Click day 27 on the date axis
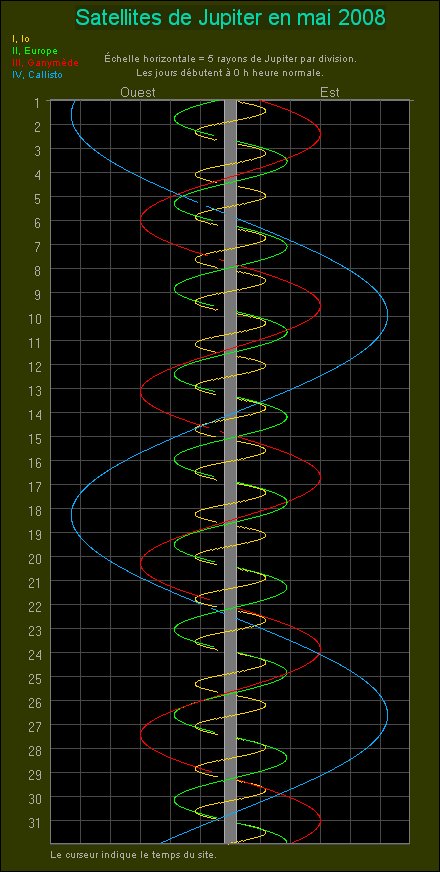 coord(34,725)
